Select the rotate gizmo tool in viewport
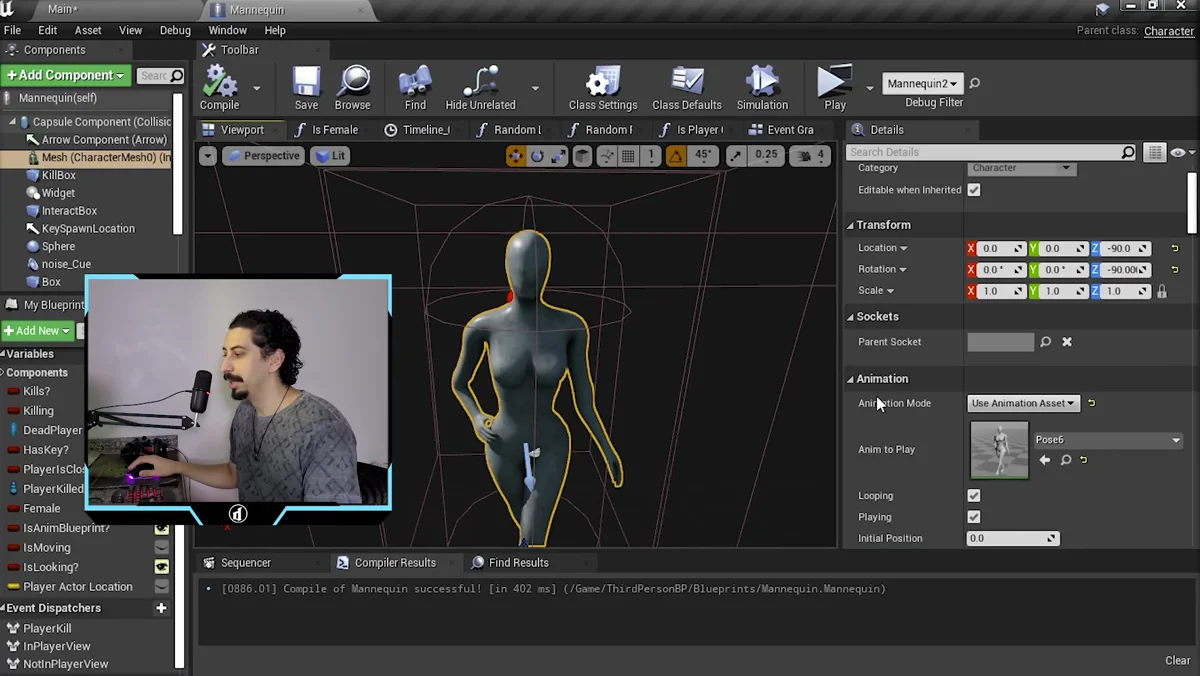Image resolution: width=1200 pixels, height=676 pixels. tap(537, 156)
